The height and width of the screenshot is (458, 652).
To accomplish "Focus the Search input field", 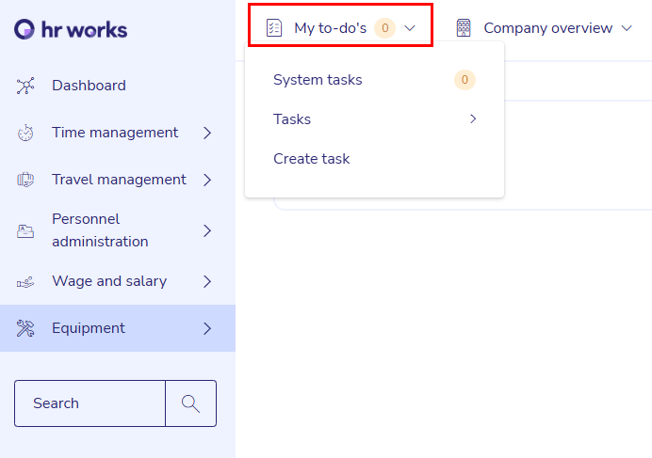I will [90, 403].
